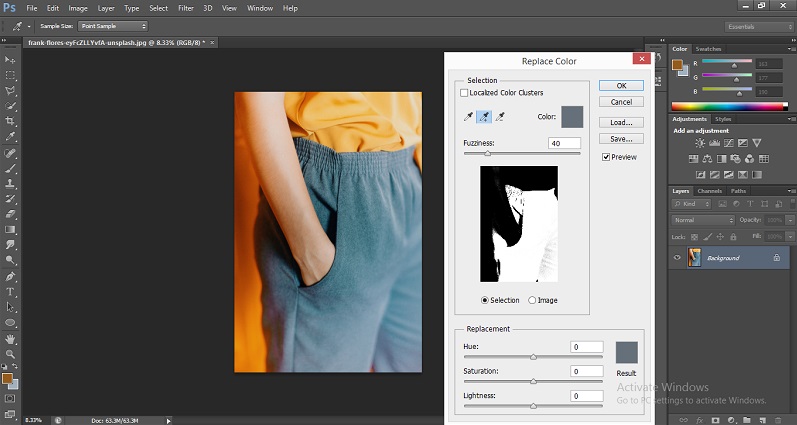The height and width of the screenshot is (425, 797).
Task: Select the Eyedropper tool in the toolbox
Action: tap(10, 136)
